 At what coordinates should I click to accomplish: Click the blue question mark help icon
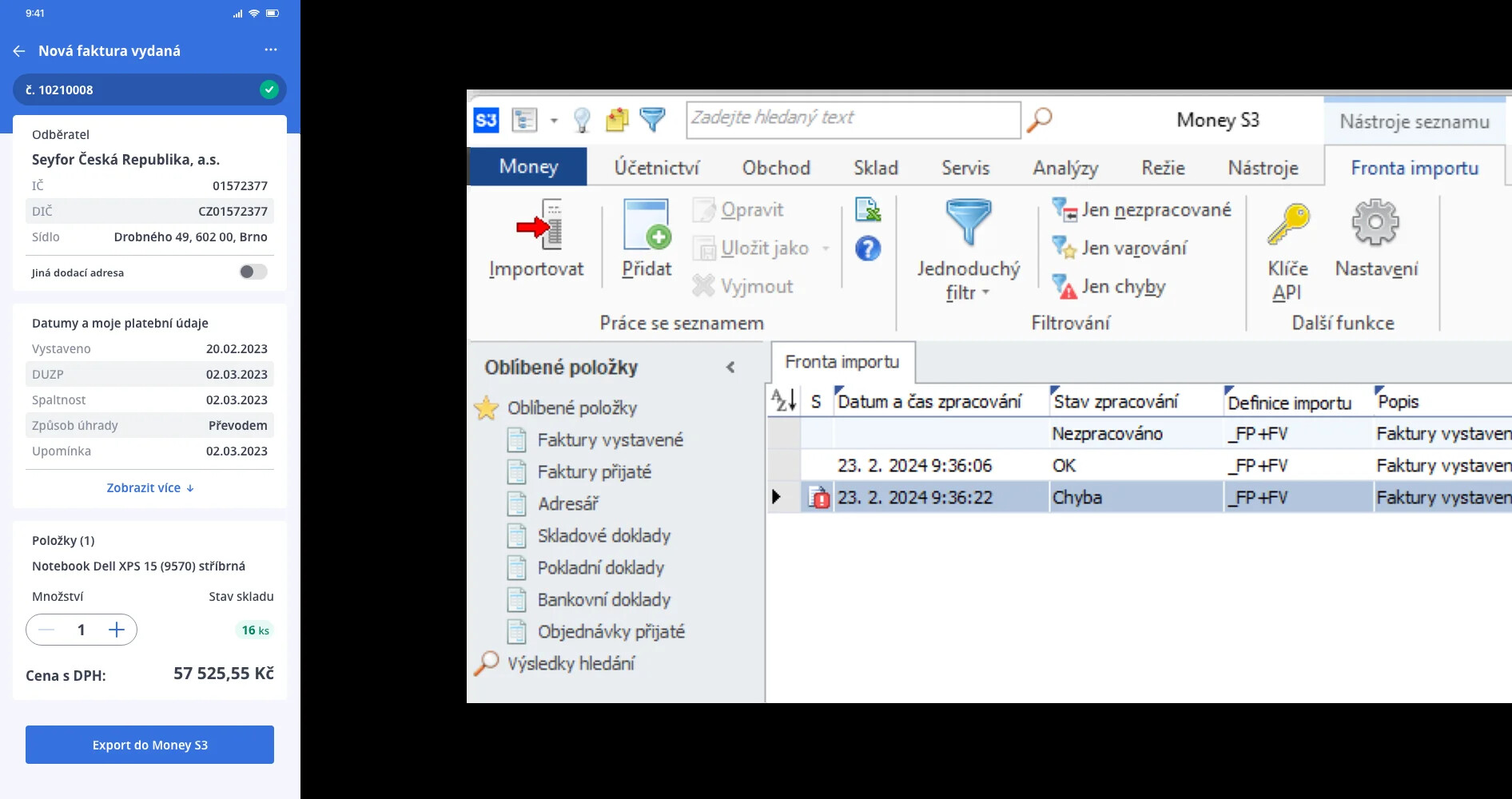click(x=868, y=248)
